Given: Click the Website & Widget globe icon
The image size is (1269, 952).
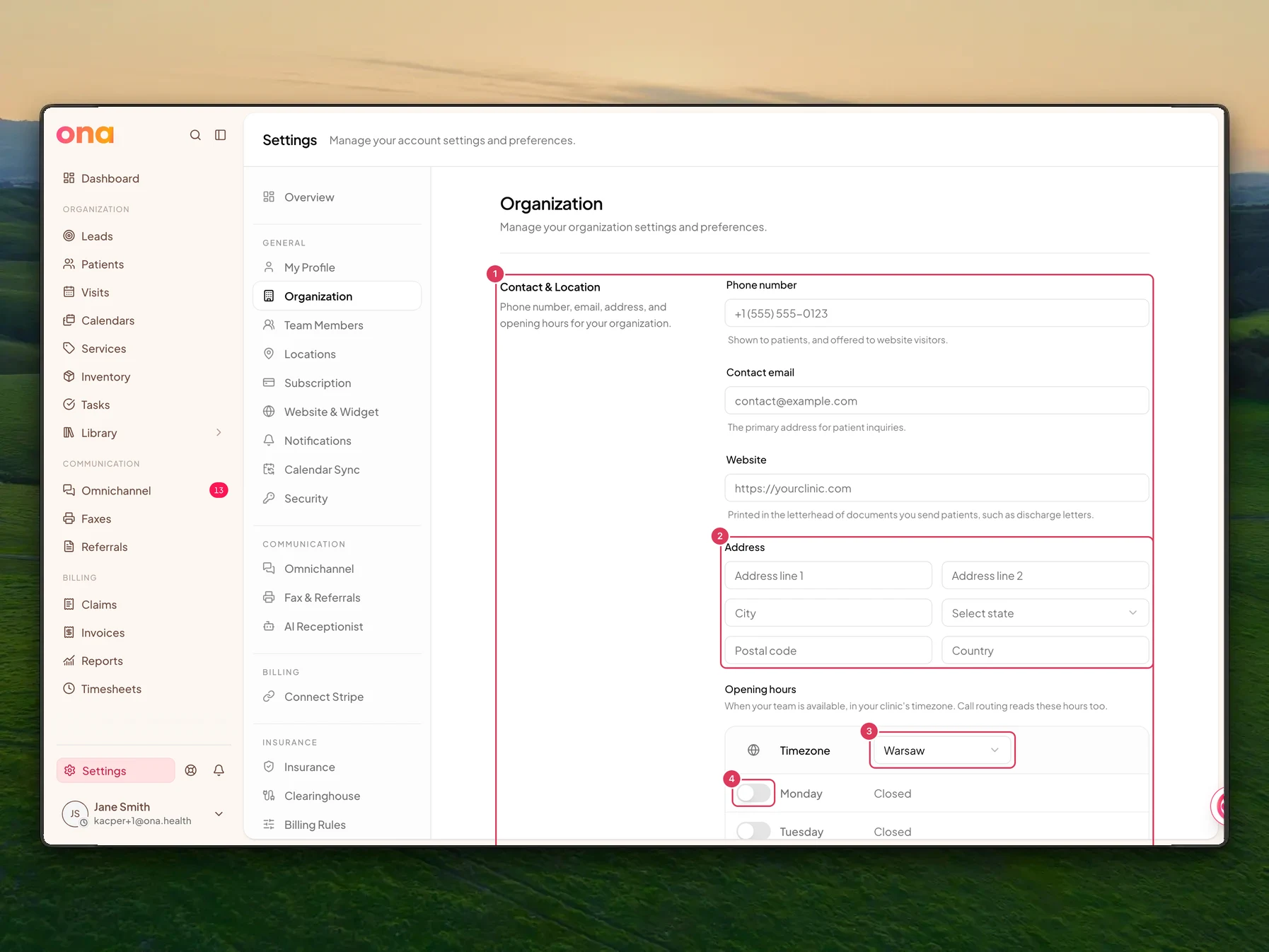Looking at the screenshot, I should coord(269,412).
